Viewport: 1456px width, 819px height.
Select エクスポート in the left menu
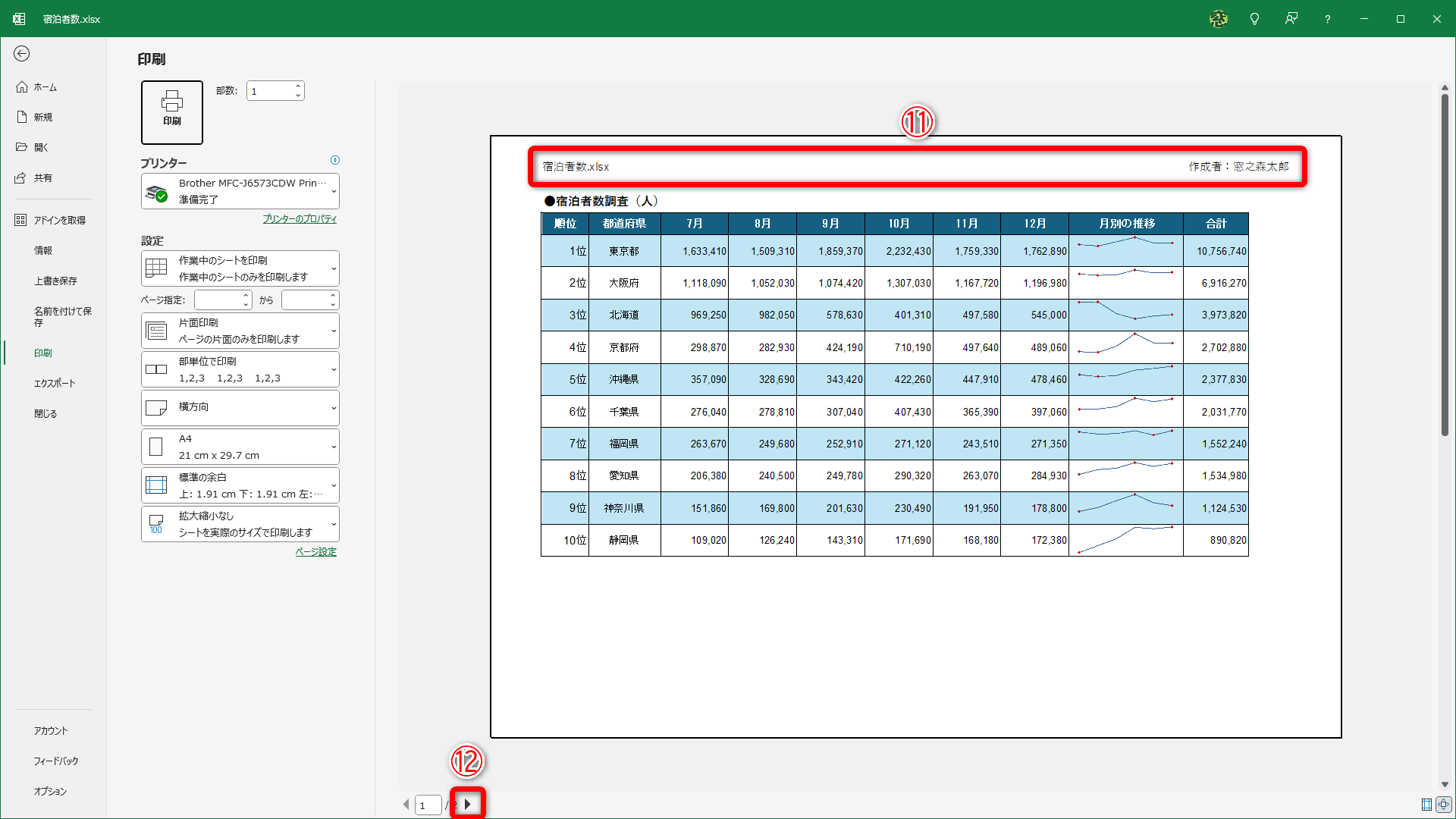coord(55,383)
